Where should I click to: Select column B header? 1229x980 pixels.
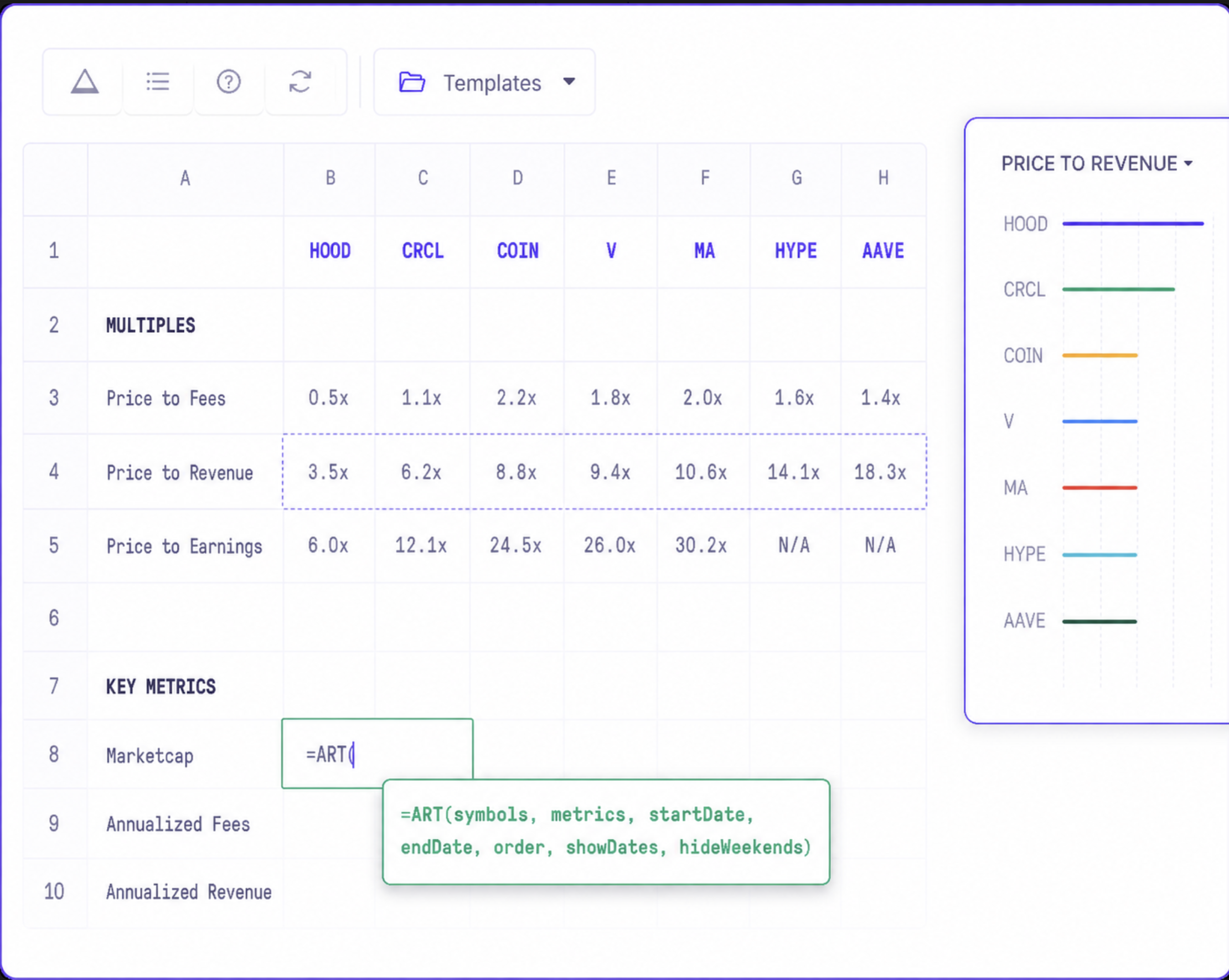click(330, 178)
